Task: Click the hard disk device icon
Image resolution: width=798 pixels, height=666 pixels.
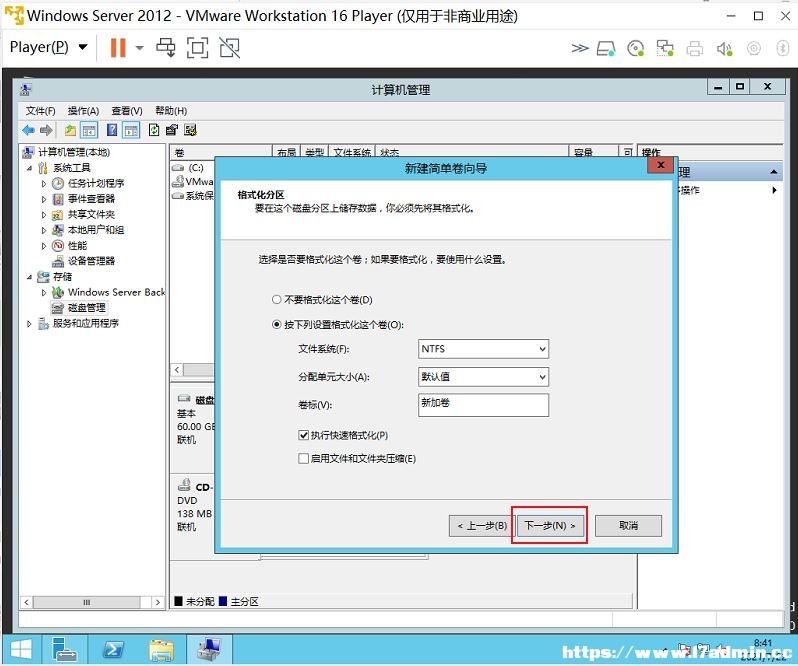Action: pos(606,48)
